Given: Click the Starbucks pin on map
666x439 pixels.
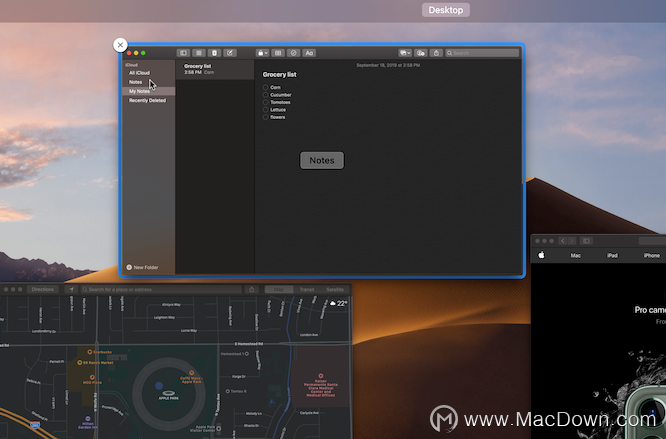Looking at the screenshot, I should 90,352.
